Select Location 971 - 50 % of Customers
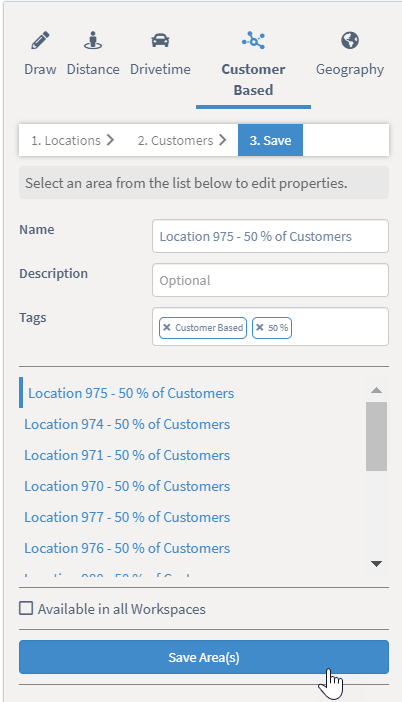Screen dimensions: 402x702 (127, 455)
